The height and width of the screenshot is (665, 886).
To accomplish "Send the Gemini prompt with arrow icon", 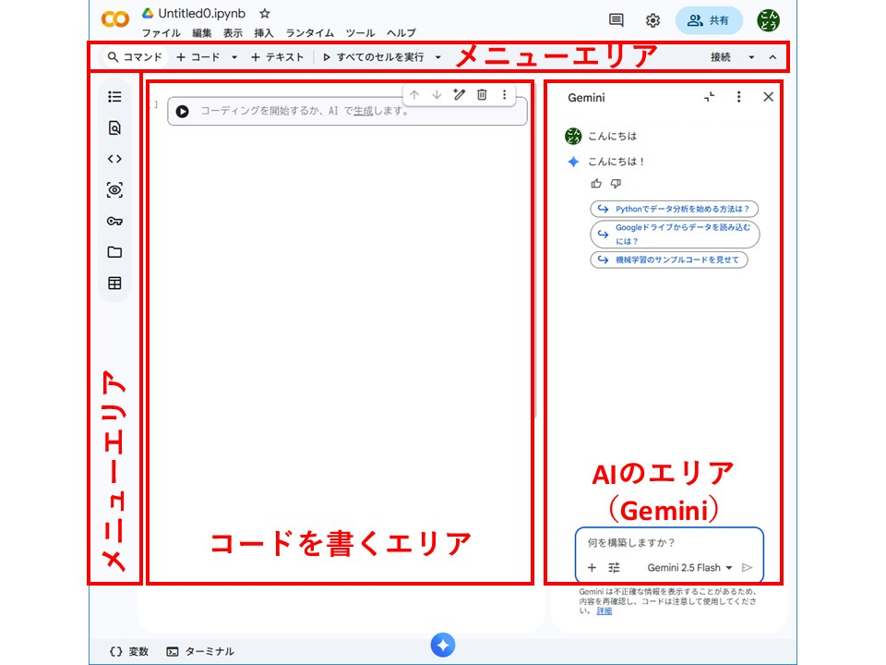I will click(x=747, y=567).
